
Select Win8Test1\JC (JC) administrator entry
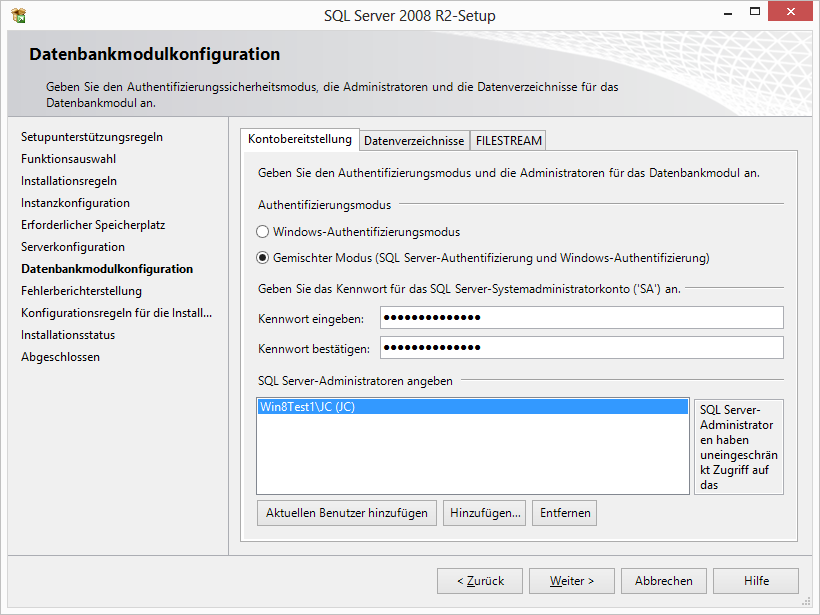473,406
